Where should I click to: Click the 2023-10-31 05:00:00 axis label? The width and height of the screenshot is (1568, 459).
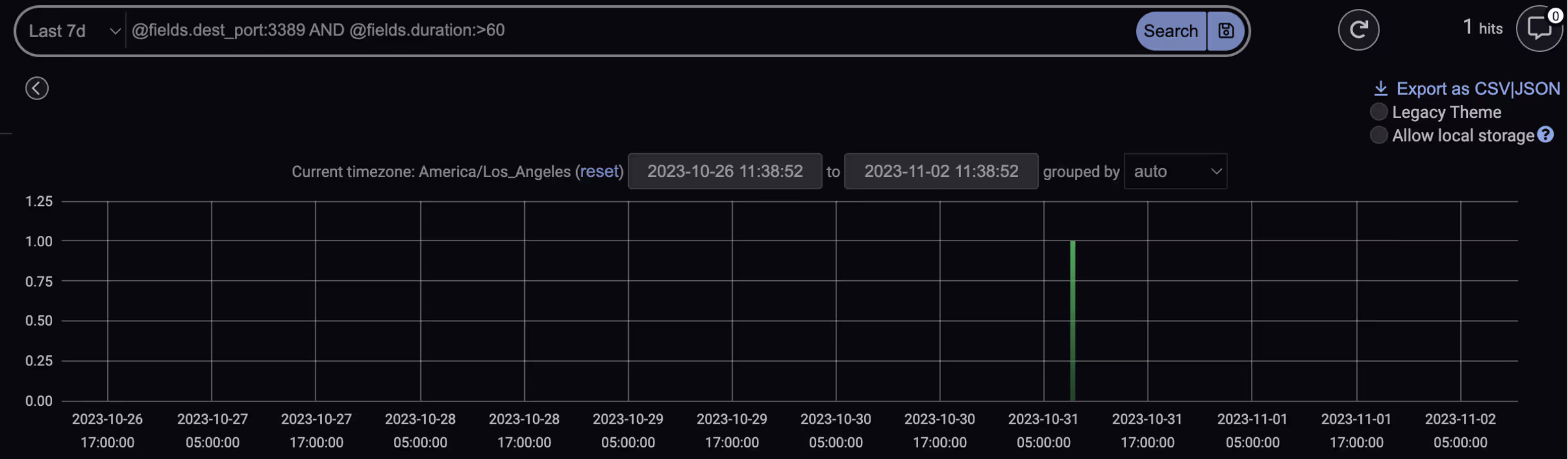(1043, 431)
